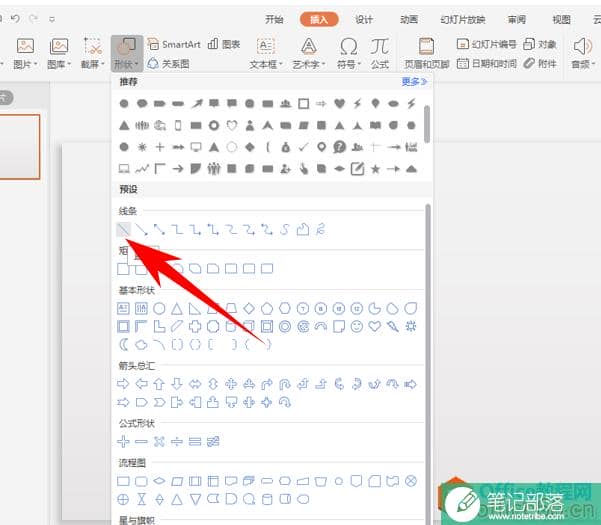Insert a SmartArt graphic
601x525 pixels.
pyautogui.click(x=174, y=44)
